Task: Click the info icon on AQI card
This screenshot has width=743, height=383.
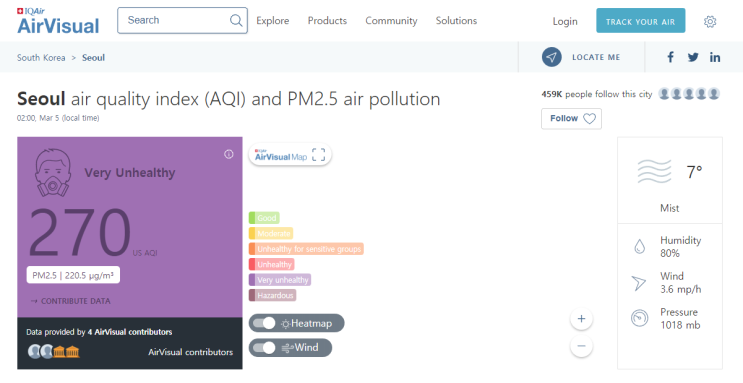Action: pos(228,154)
